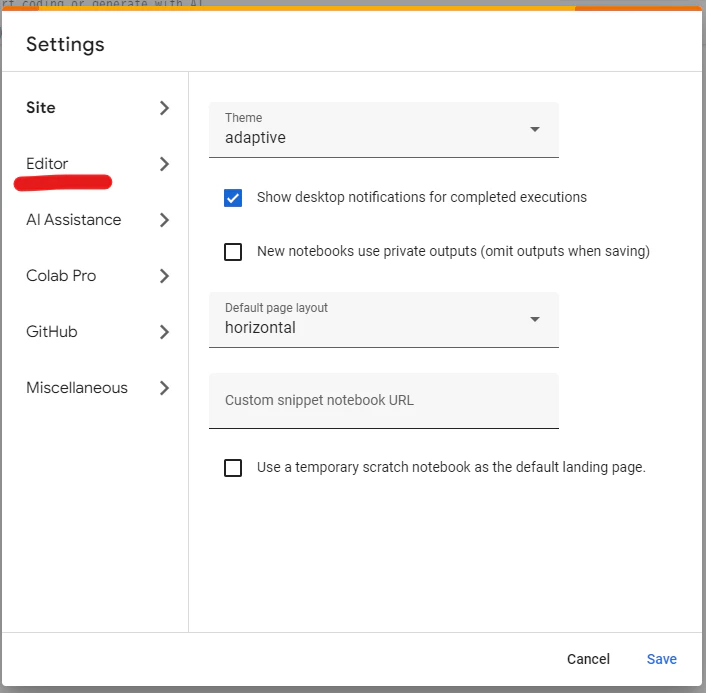Enable temporary scratch notebook landing page

[x=233, y=468]
